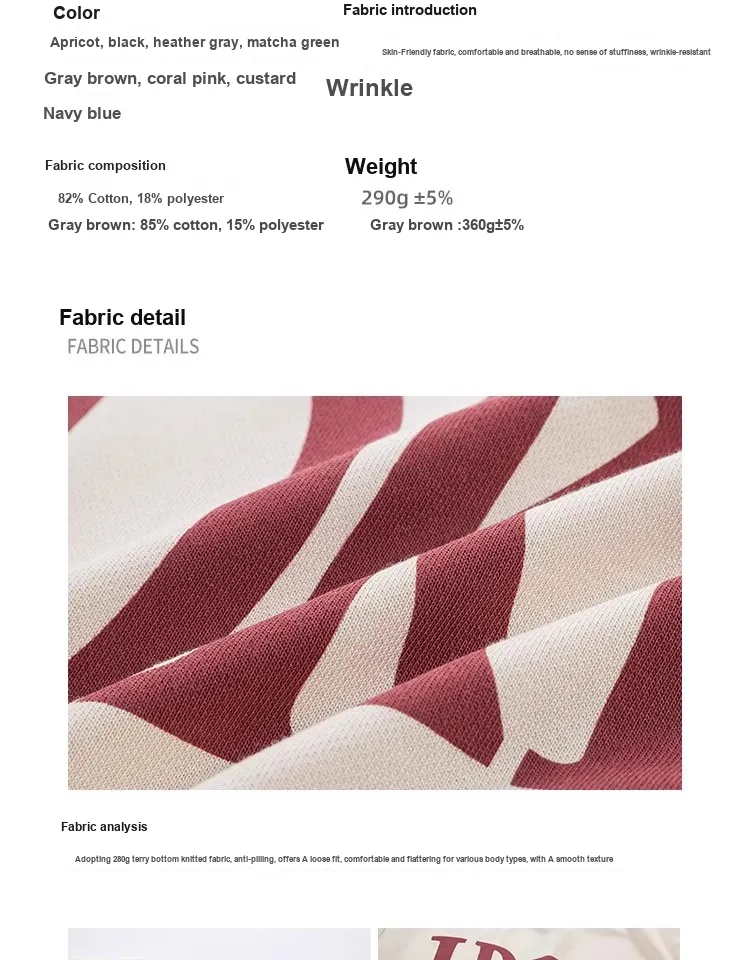Click Gray brown :360g±5% text
This screenshot has height=960, width=750.
click(447, 225)
